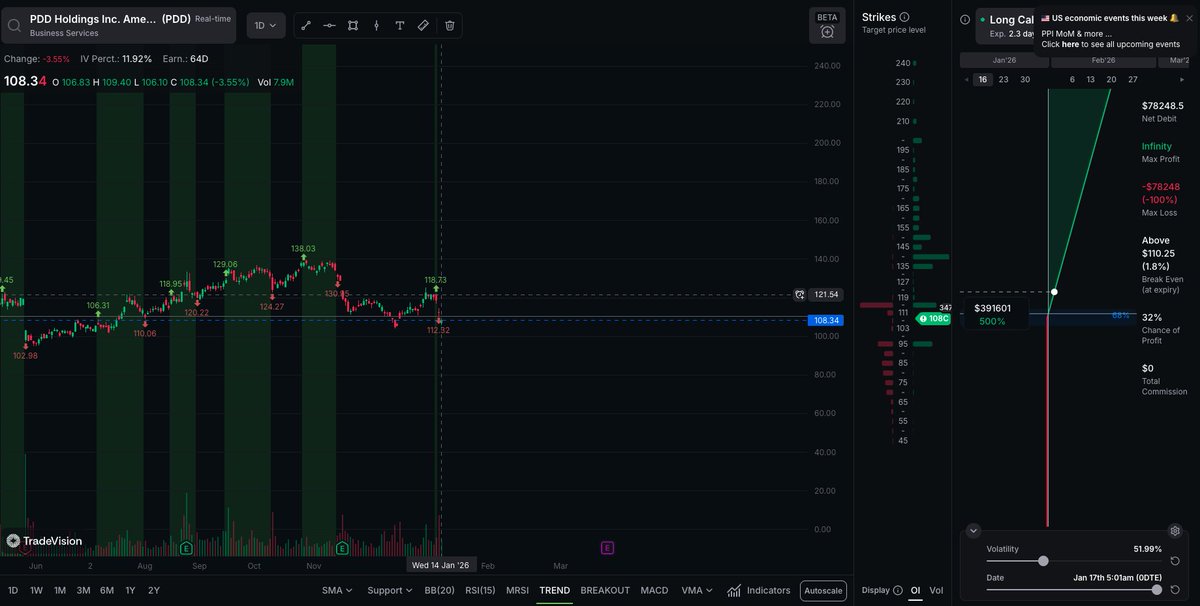Select the 1D time range
The image size is (1200, 606).
coord(13,590)
